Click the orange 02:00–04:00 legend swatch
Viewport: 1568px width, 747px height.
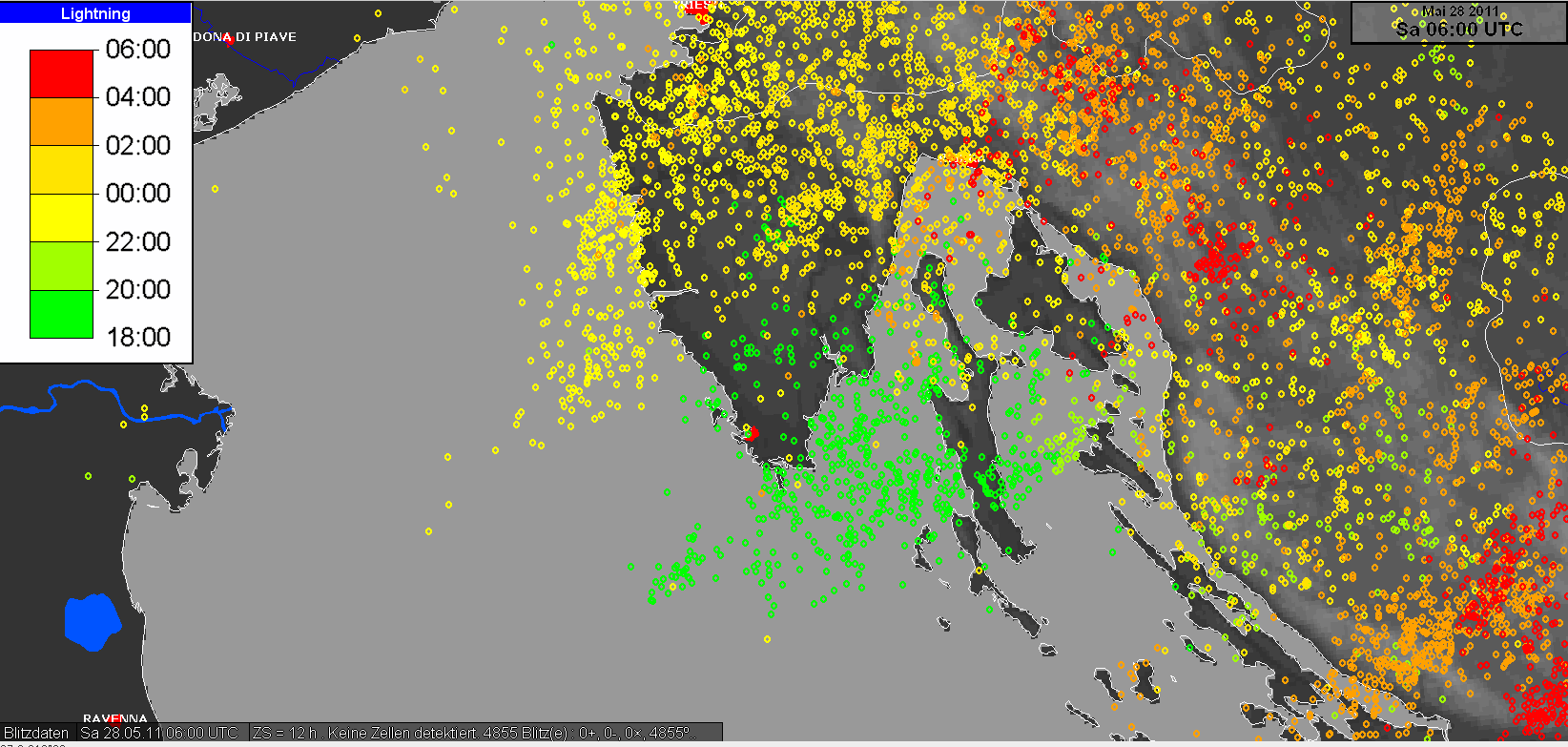(62, 121)
